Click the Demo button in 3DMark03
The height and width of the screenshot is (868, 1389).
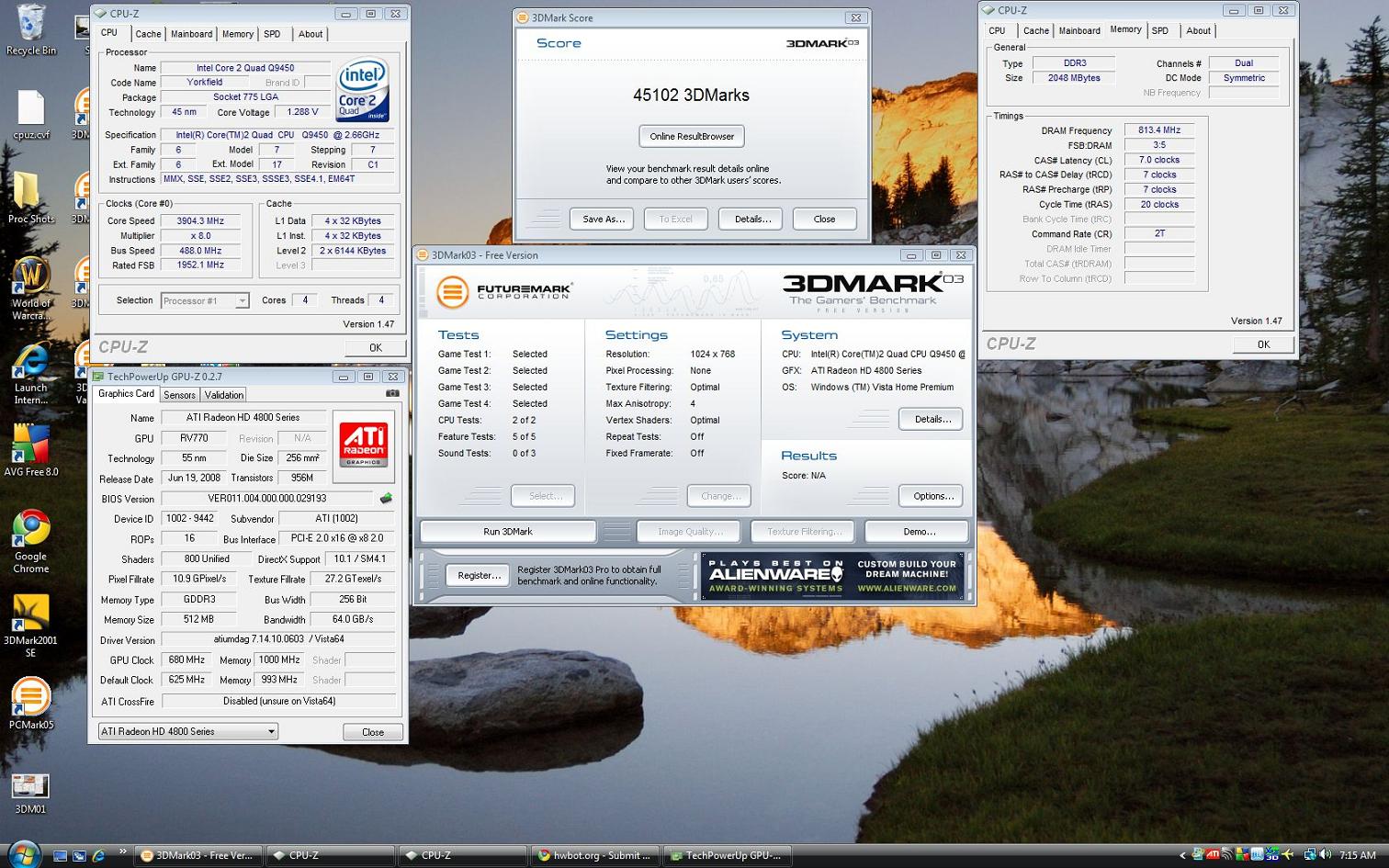tap(919, 531)
